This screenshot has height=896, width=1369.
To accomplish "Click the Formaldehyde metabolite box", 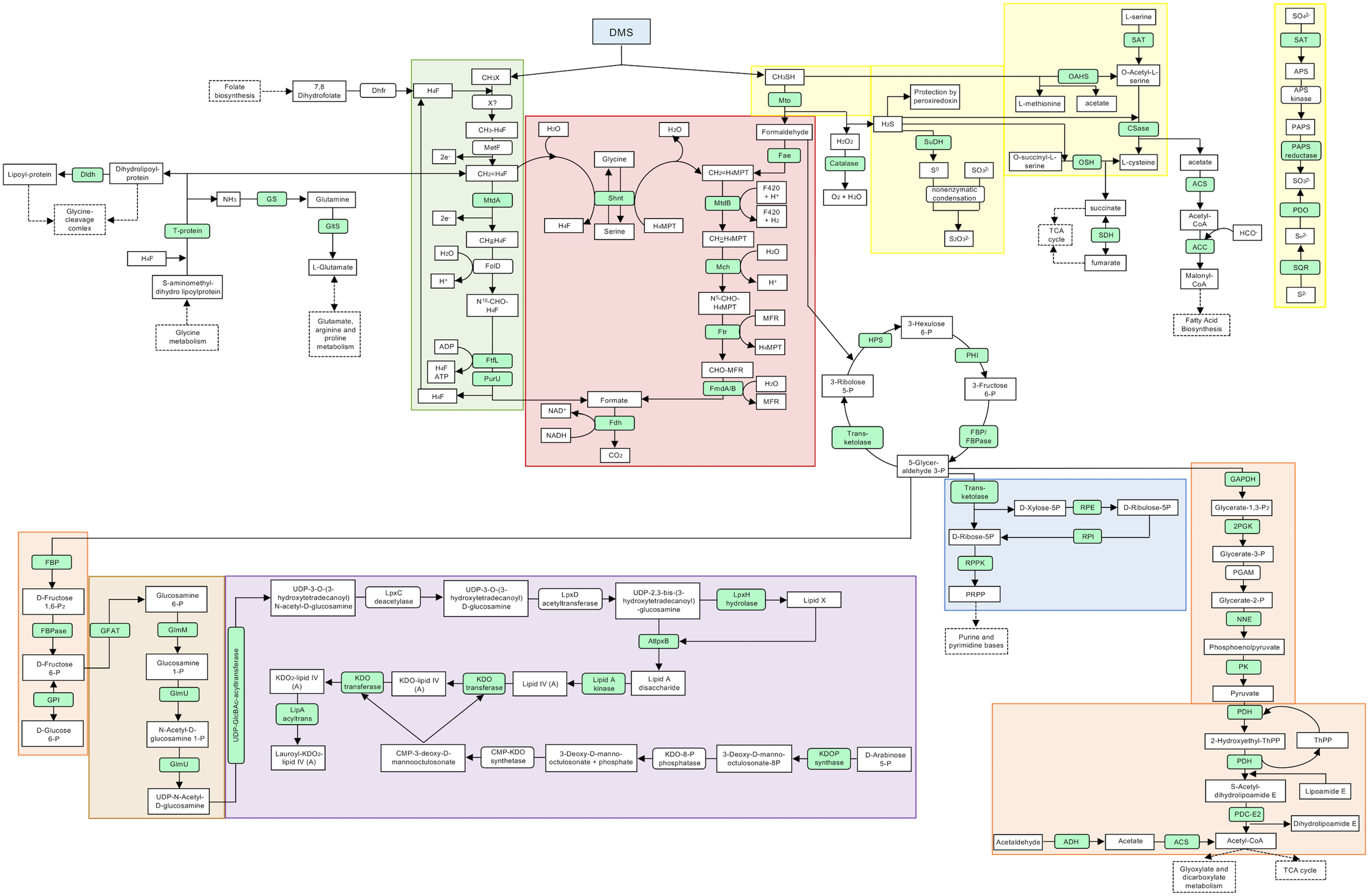I will (785, 132).
